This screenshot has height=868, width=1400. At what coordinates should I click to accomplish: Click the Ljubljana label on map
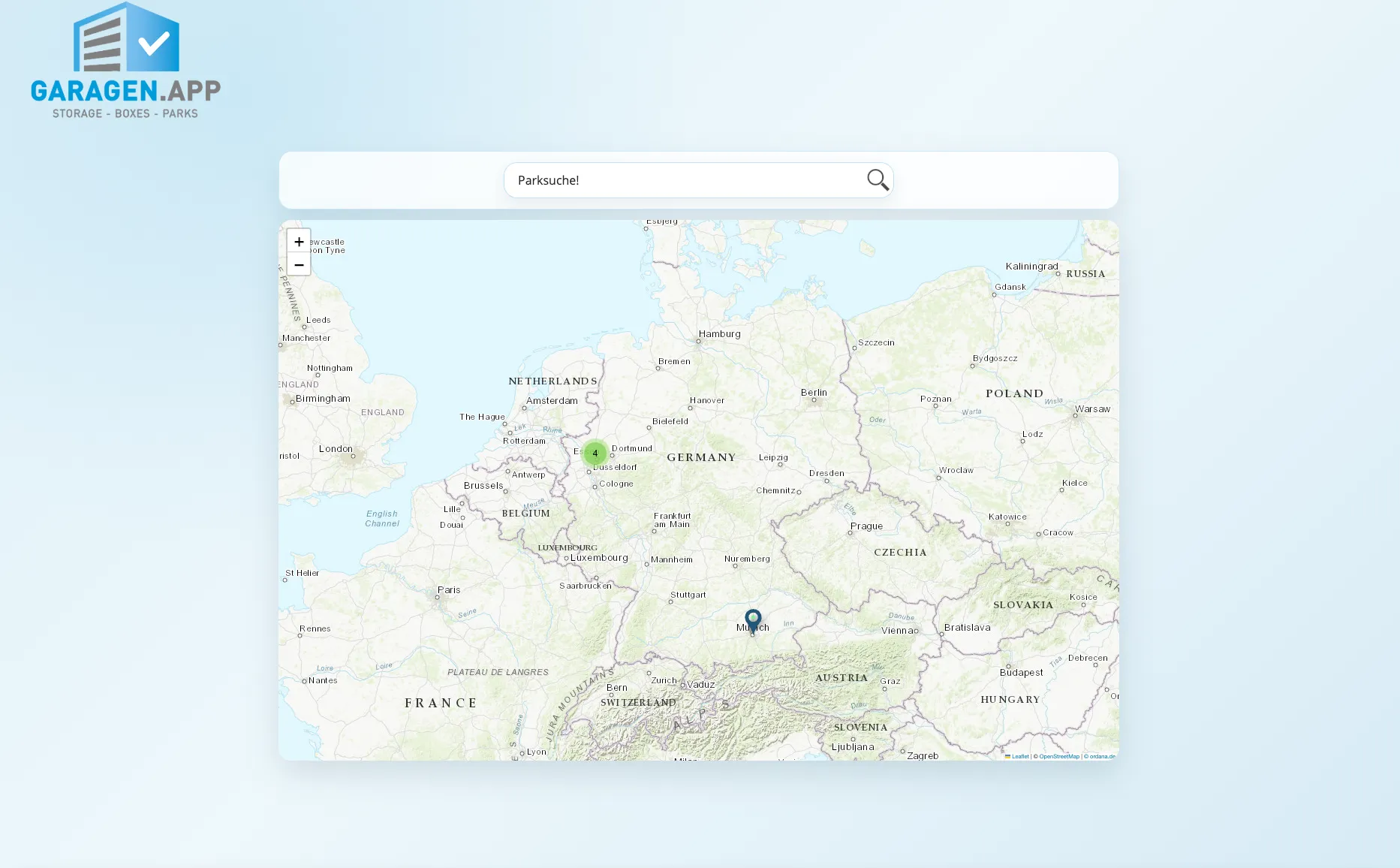click(x=853, y=747)
